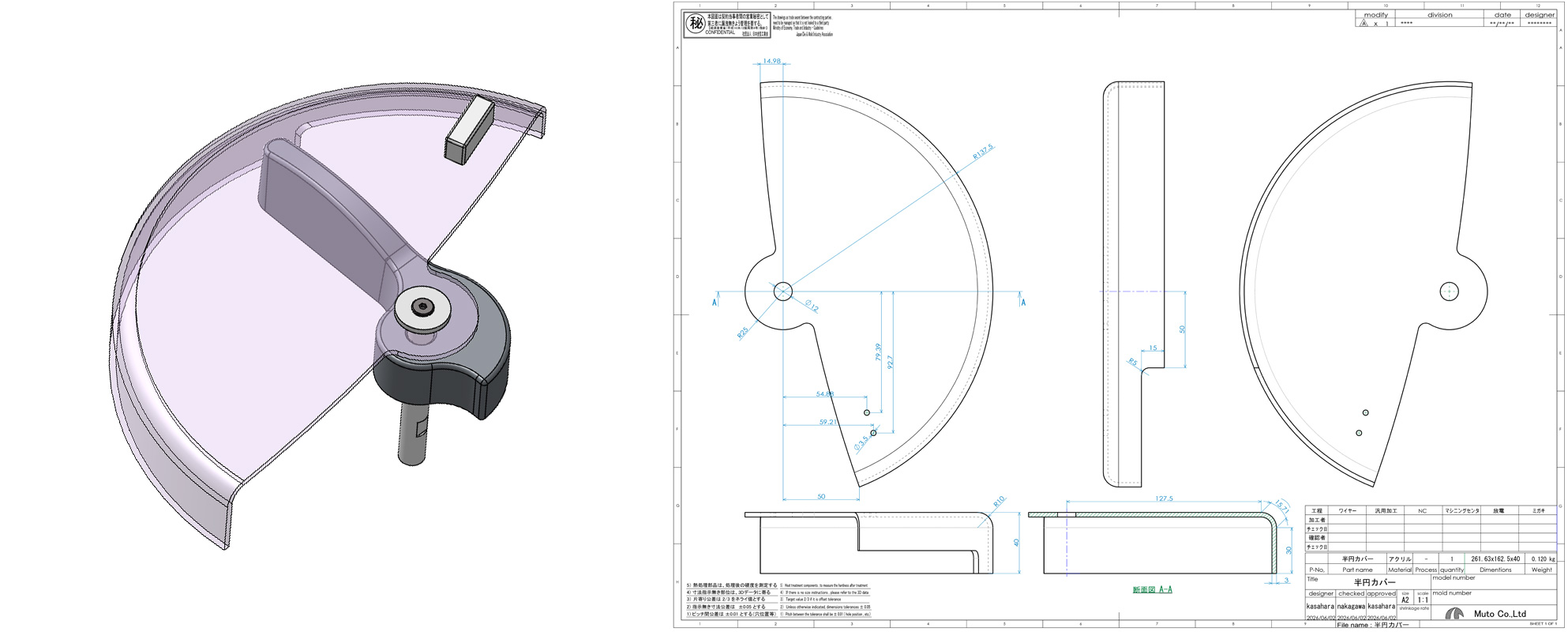This screenshot has width=1568, height=632.
Task: Click the 59.21 horizontal dimension
Action: tap(827, 422)
